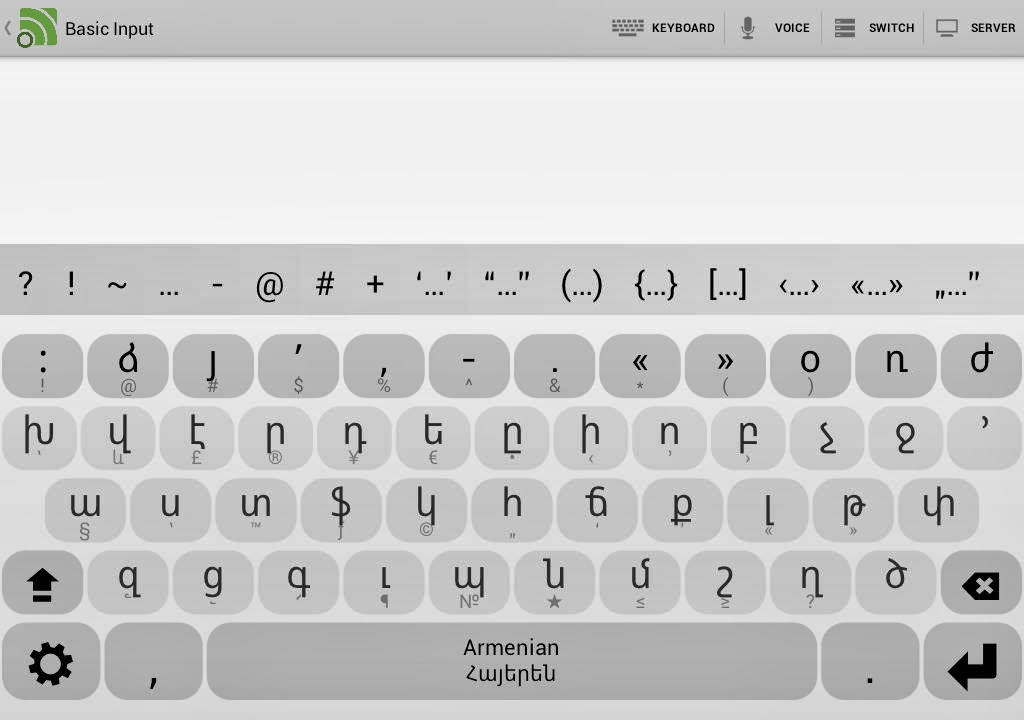This screenshot has width=1024, height=720.
Task: Tap the Armenian letter խ key
Action: coord(39,438)
